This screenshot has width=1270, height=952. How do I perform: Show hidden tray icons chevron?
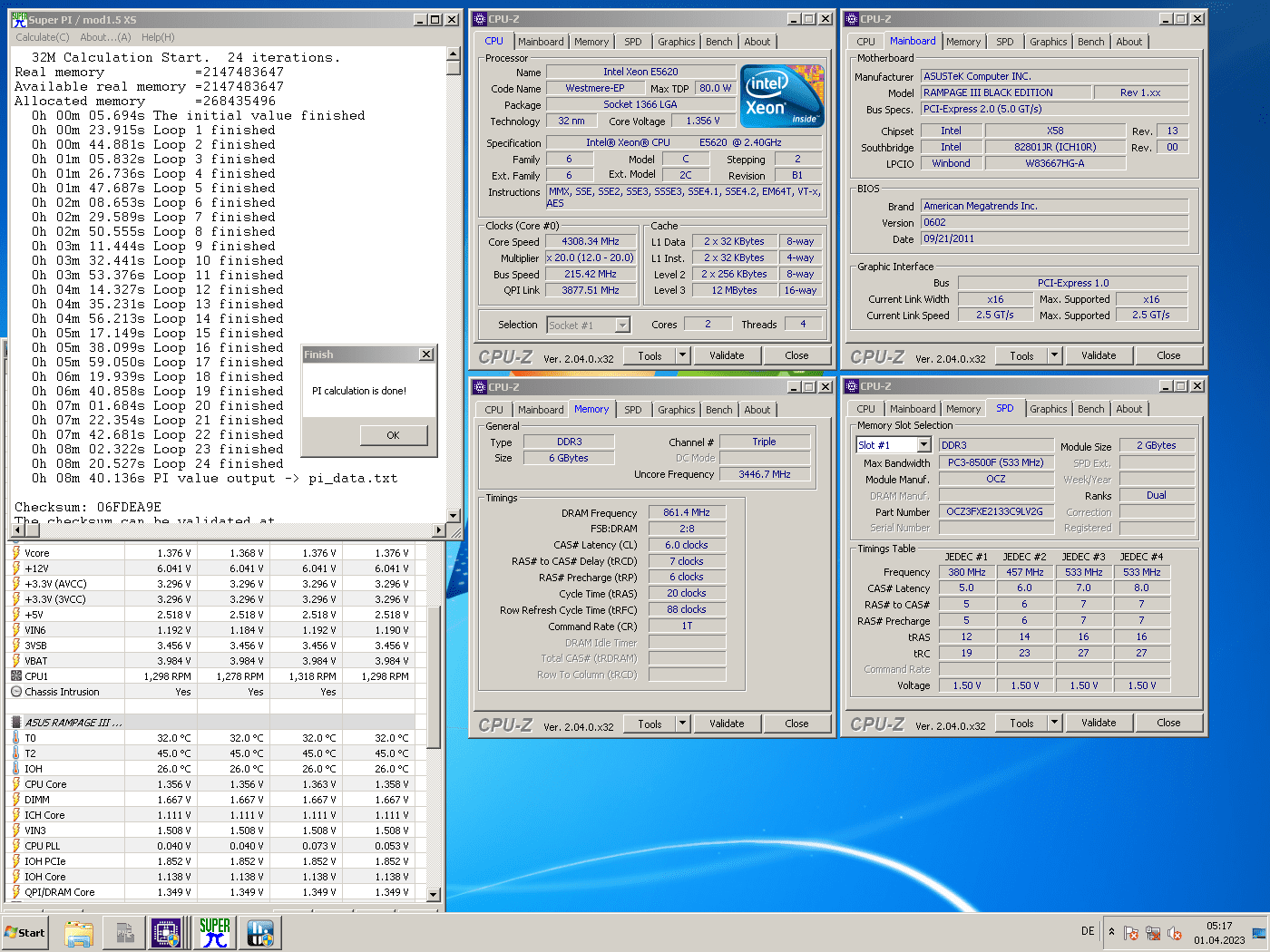pyautogui.click(x=1111, y=932)
